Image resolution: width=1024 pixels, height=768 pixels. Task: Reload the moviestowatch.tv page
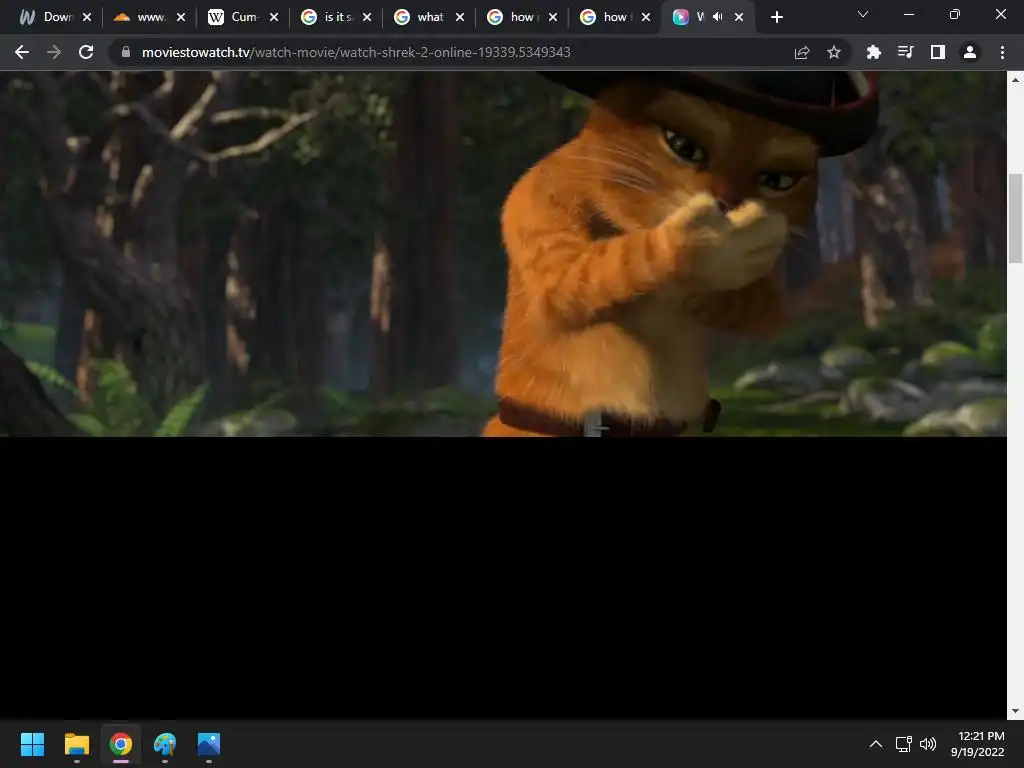[86, 52]
